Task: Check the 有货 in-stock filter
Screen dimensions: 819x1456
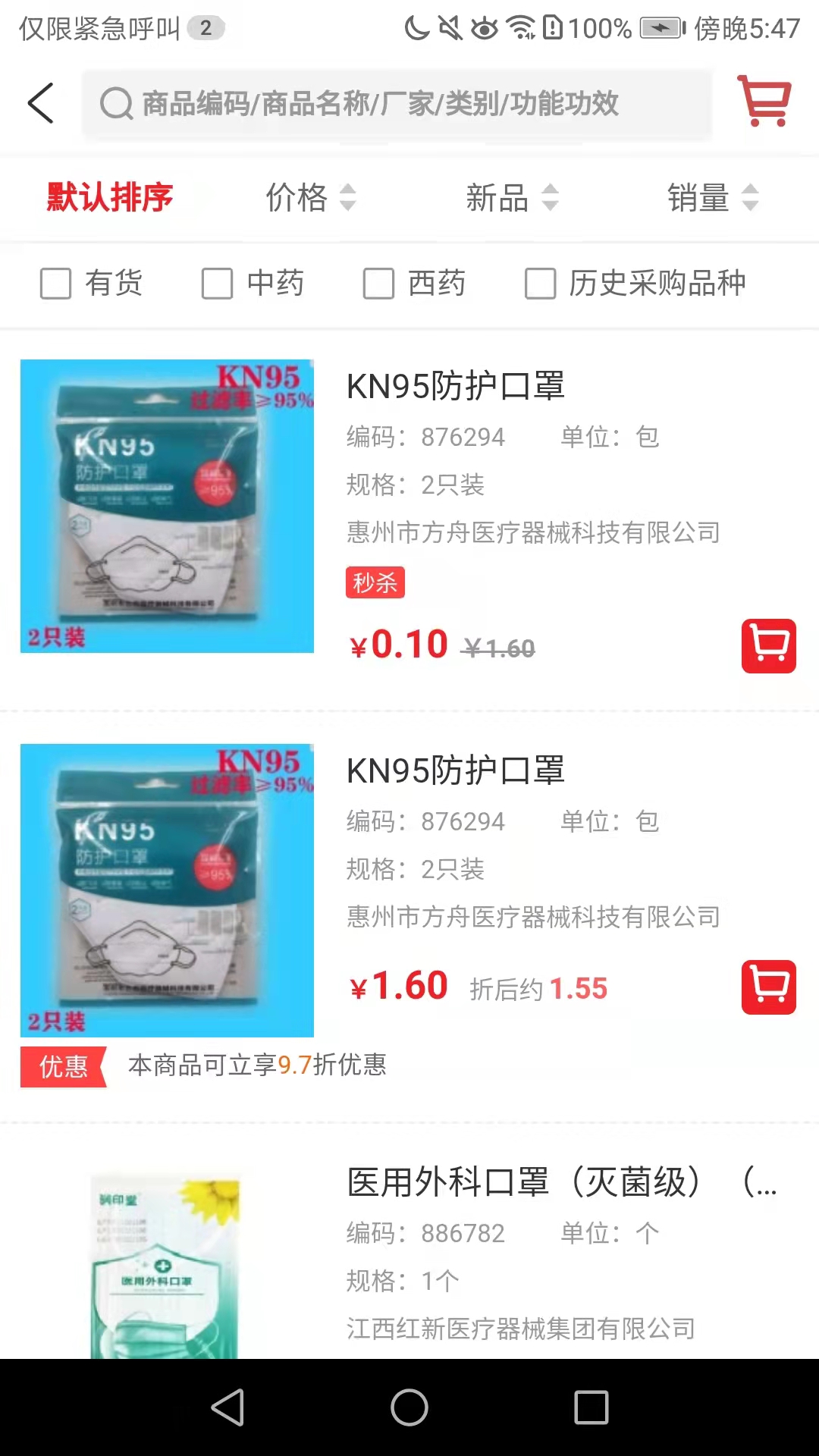Action: tap(55, 284)
